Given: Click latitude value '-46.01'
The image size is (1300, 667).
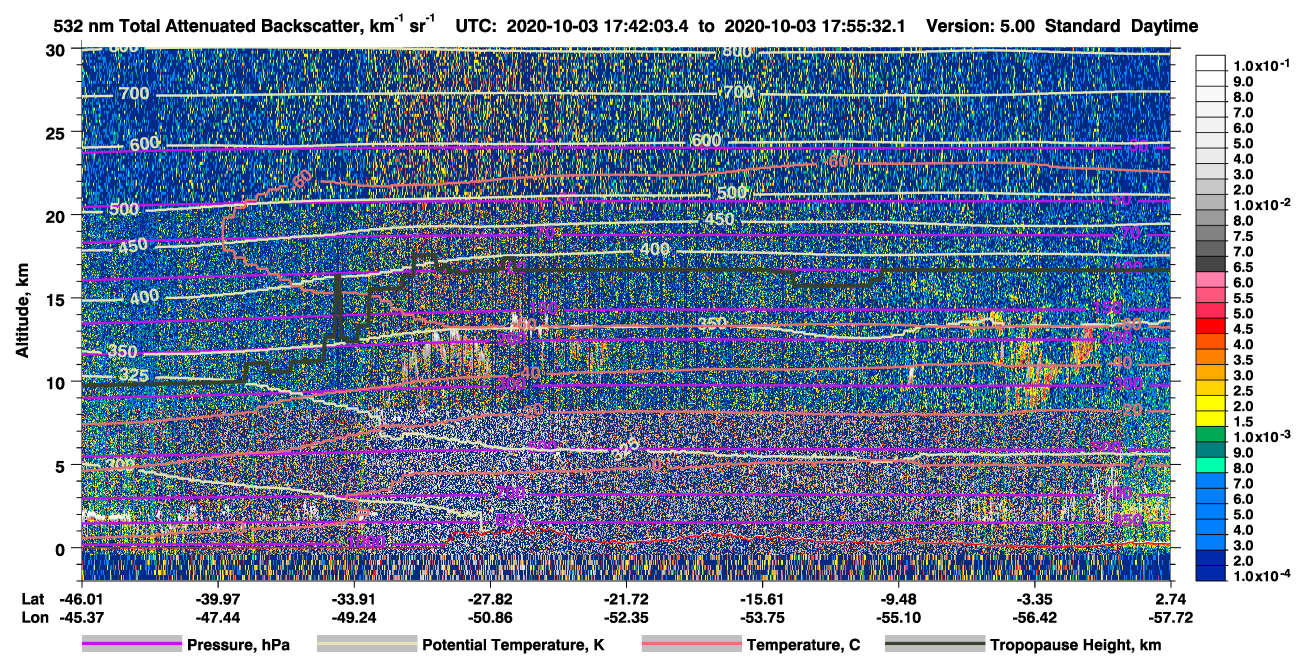Looking at the screenshot, I should 81,599.
